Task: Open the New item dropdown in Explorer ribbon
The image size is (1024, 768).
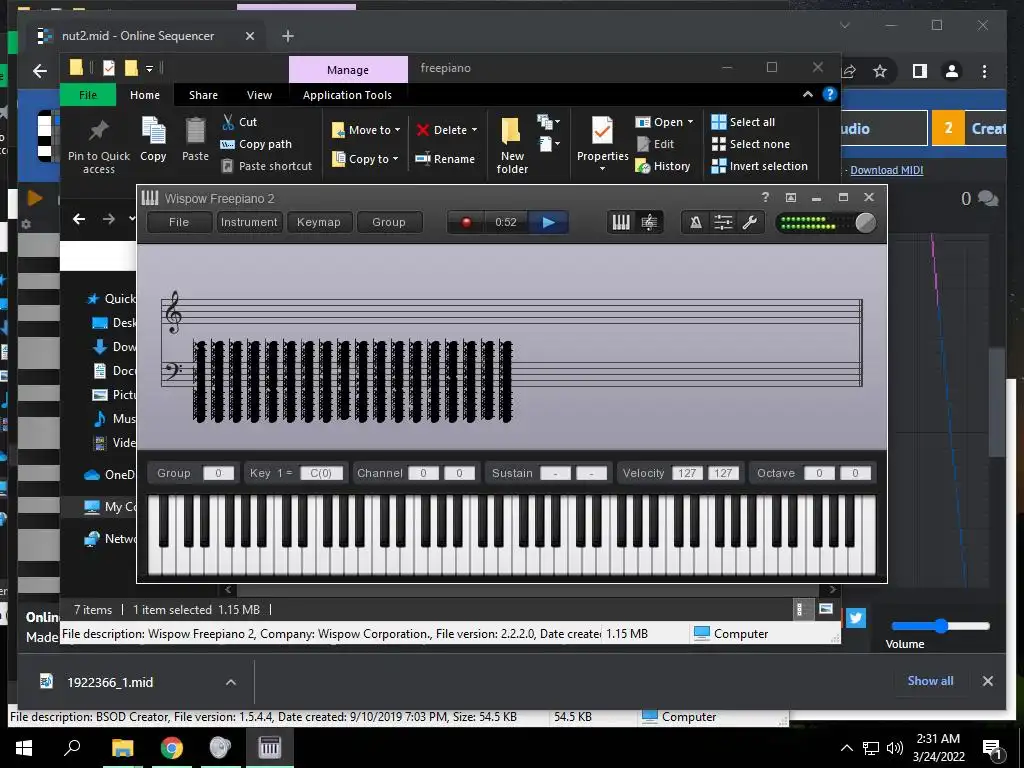Action: click(549, 122)
